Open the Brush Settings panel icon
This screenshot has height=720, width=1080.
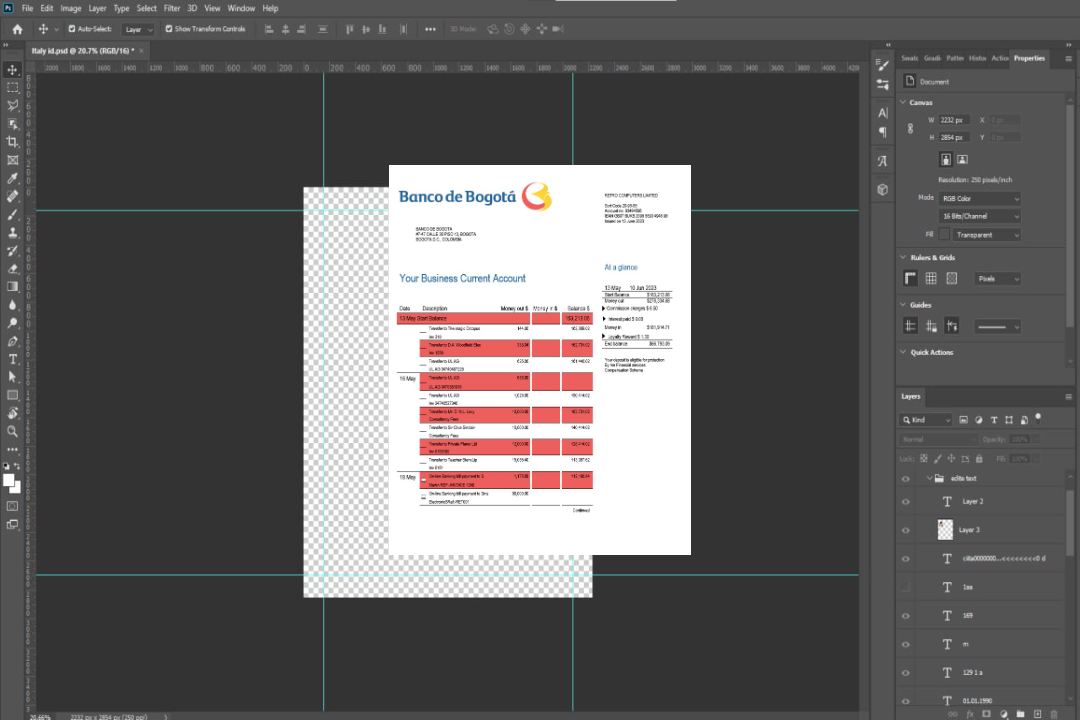point(882,65)
